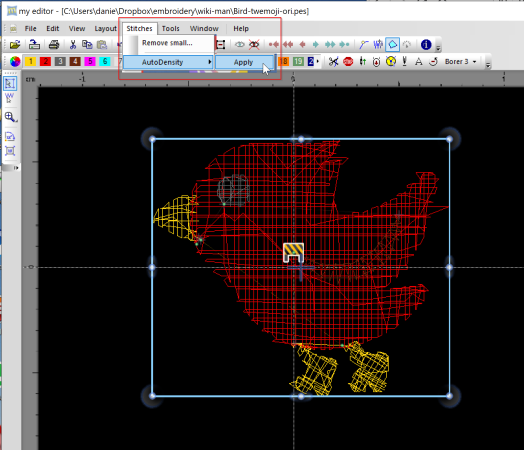Screen dimensions: 524x450
Task: Click the cut scissors icon
Action: (x=73, y=44)
